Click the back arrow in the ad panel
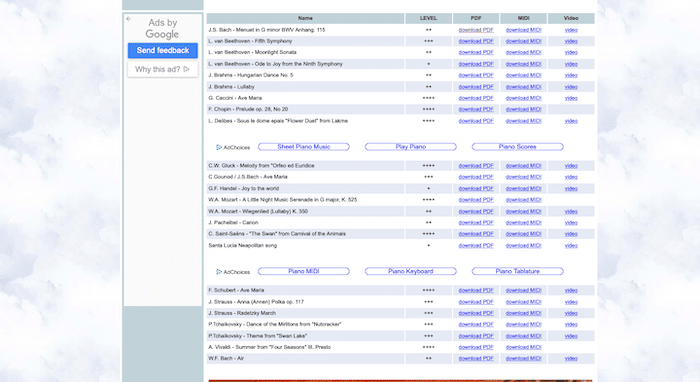The image size is (700, 382). (x=129, y=19)
